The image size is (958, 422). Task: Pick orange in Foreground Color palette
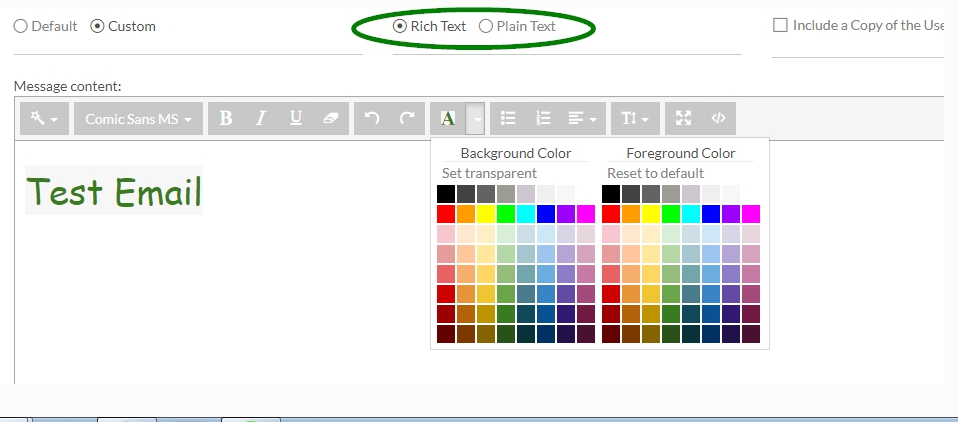pyautogui.click(x=631, y=214)
